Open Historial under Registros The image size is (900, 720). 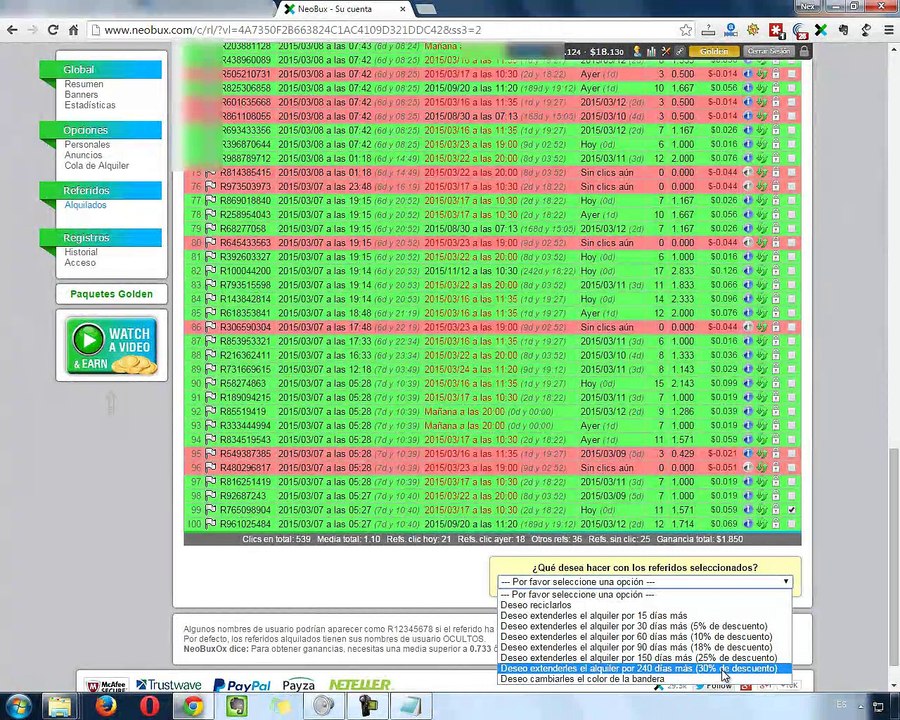[x=81, y=252]
